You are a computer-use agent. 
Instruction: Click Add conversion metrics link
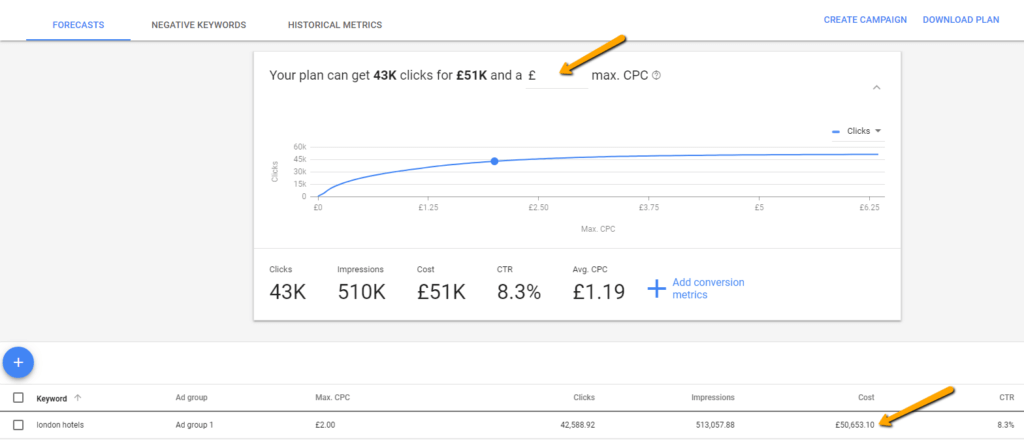(x=708, y=289)
